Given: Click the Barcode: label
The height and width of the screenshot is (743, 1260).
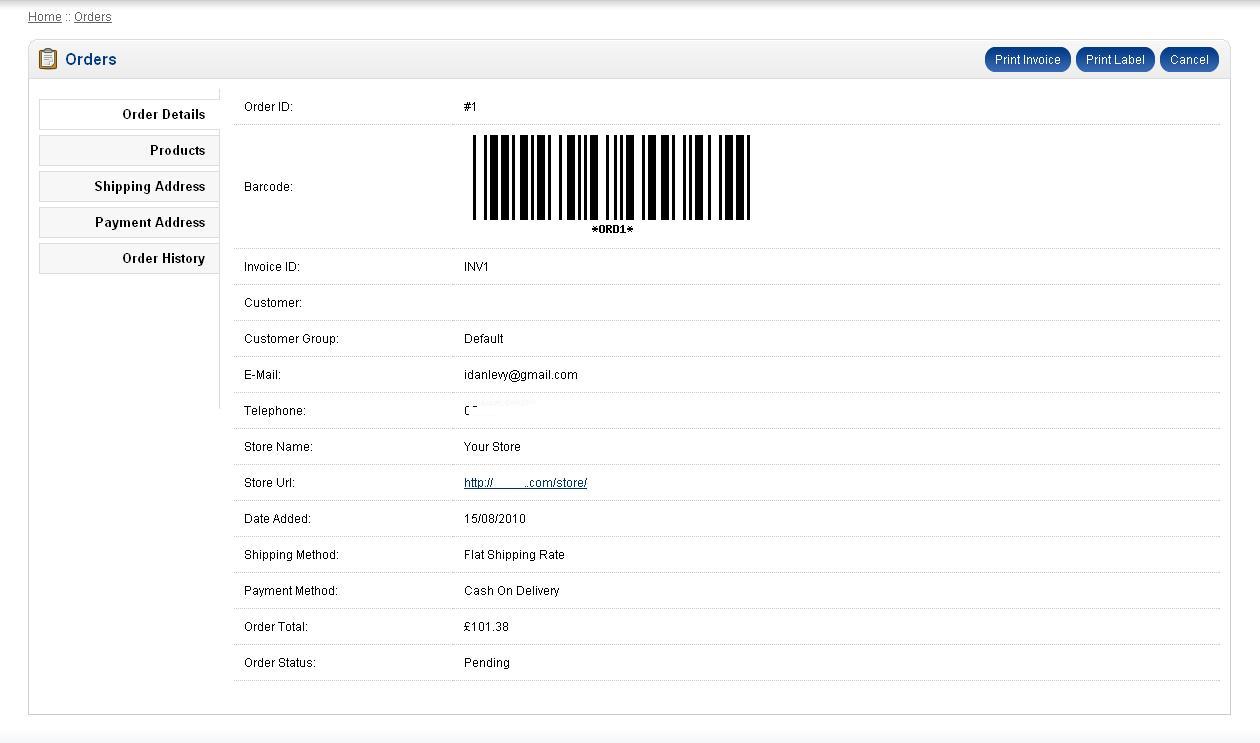Looking at the screenshot, I should 268,187.
